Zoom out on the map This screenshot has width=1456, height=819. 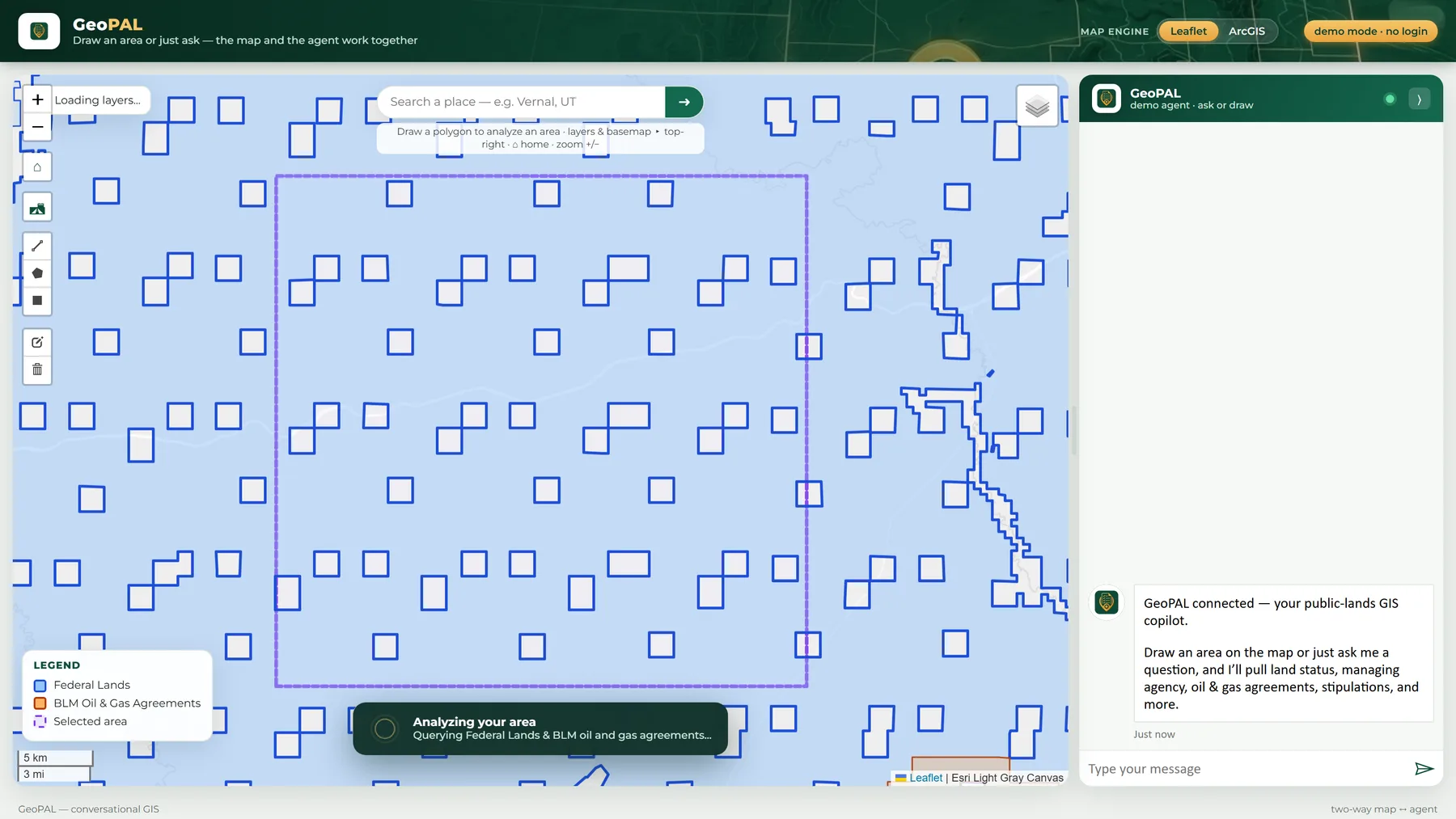[x=37, y=127]
